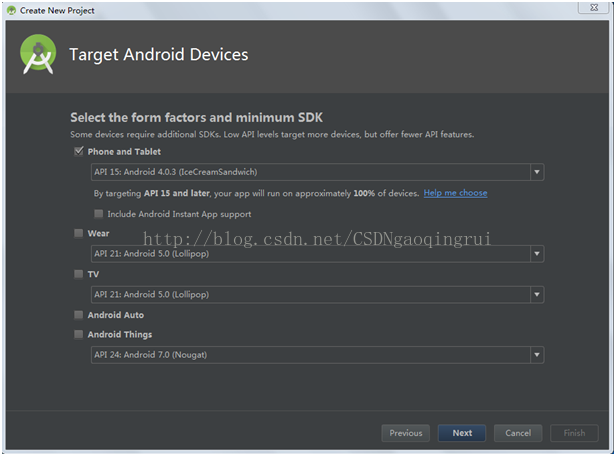This screenshot has height=456, width=616.
Task: Click the 'Some devices require additional SDKs' text
Action: click(272, 134)
